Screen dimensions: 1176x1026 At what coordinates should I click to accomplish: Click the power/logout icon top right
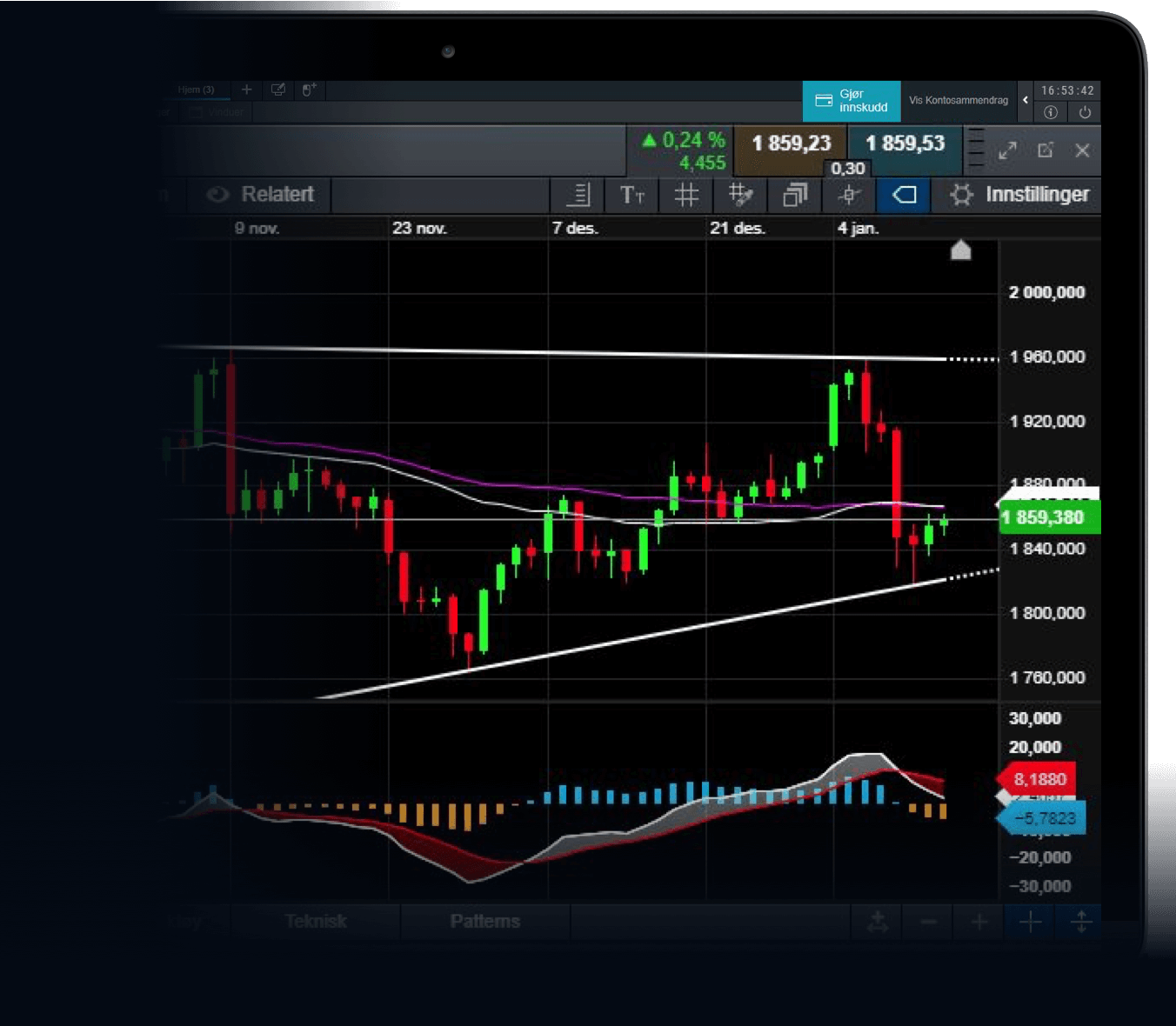click(1085, 112)
